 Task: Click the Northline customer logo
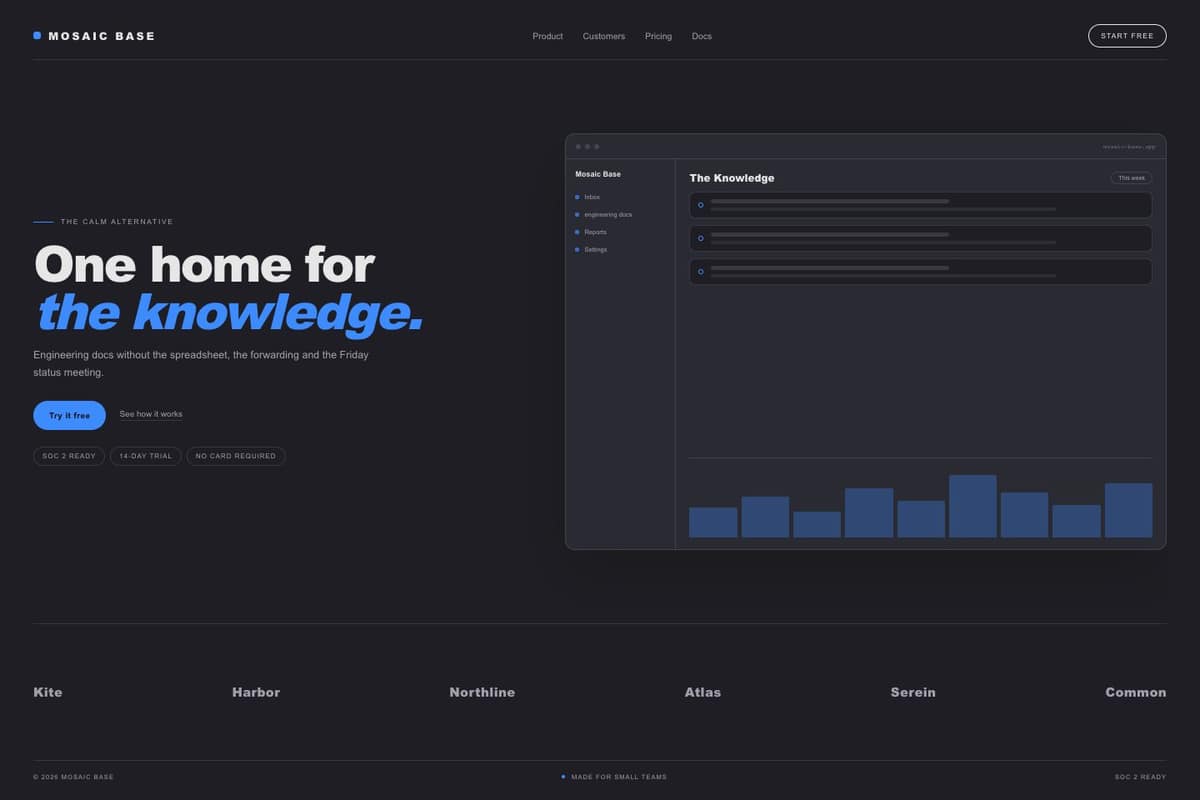pos(482,692)
